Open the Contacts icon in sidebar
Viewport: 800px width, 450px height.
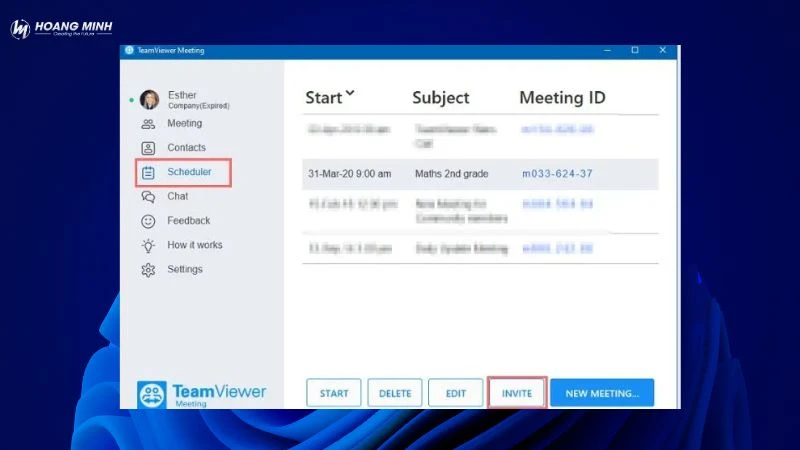(x=148, y=148)
